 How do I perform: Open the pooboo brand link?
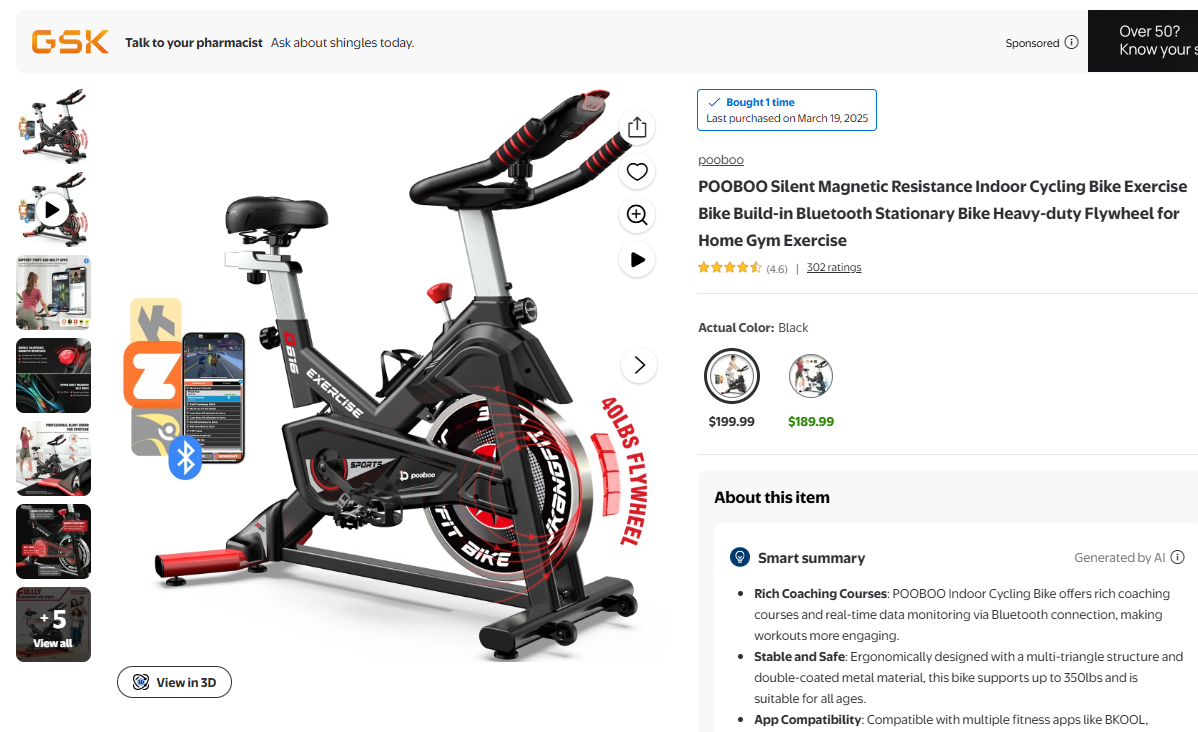click(720, 160)
